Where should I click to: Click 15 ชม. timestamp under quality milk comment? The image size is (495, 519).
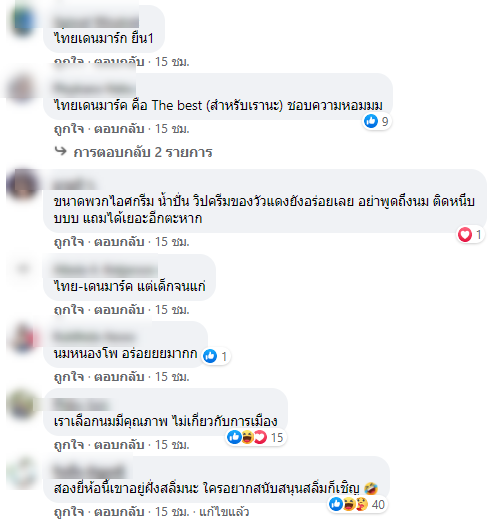click(x=172, y=445)
